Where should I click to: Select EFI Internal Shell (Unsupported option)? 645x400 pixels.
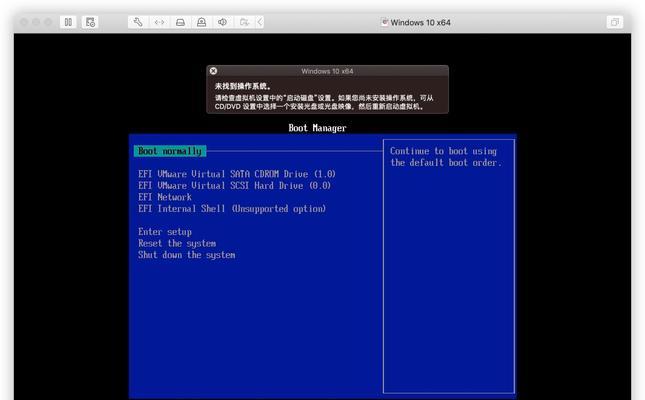tap(232, 209)
